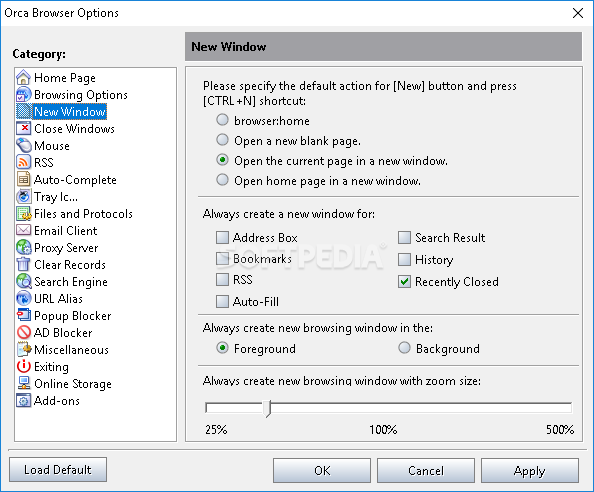Check the RSS new window checkbox
The height and width of the screenshot is (492, 594).
(x=222, y=280)
